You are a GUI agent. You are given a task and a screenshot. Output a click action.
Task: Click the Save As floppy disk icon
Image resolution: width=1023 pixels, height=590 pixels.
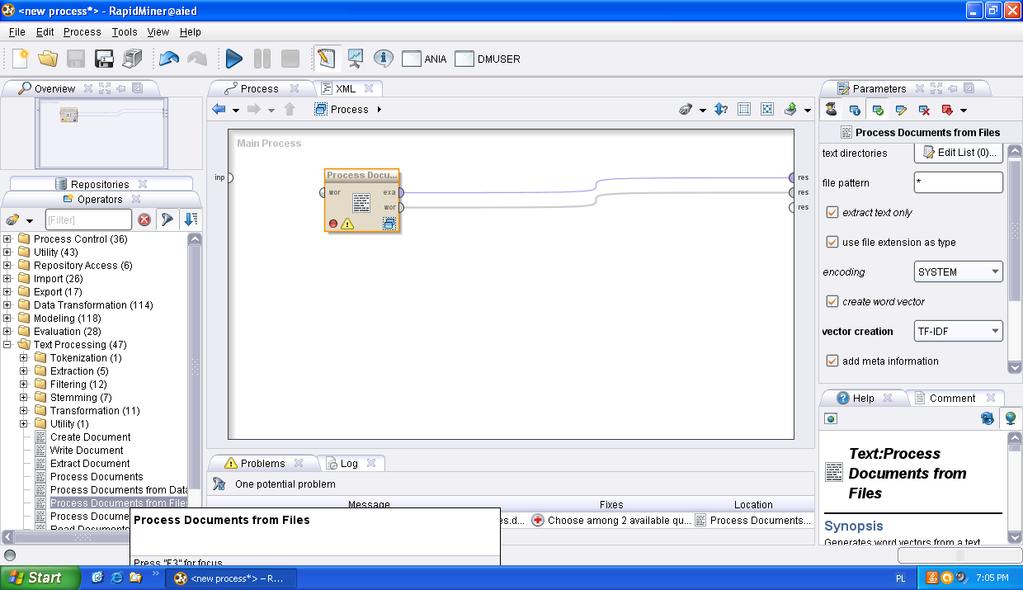[x=104, y=59]
